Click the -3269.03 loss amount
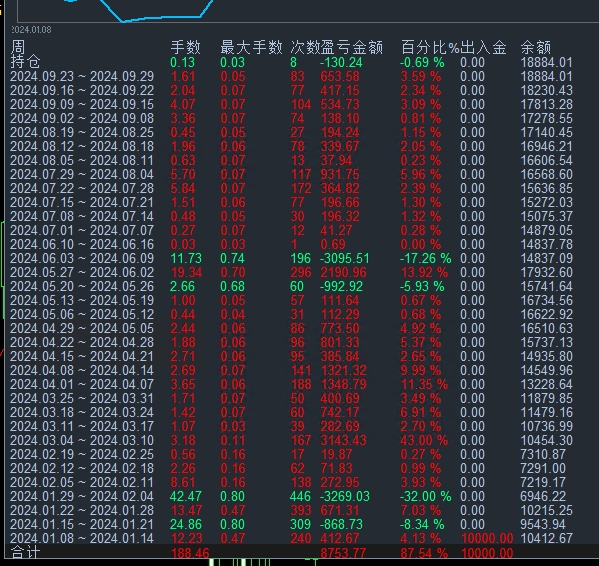 [345, 496]
